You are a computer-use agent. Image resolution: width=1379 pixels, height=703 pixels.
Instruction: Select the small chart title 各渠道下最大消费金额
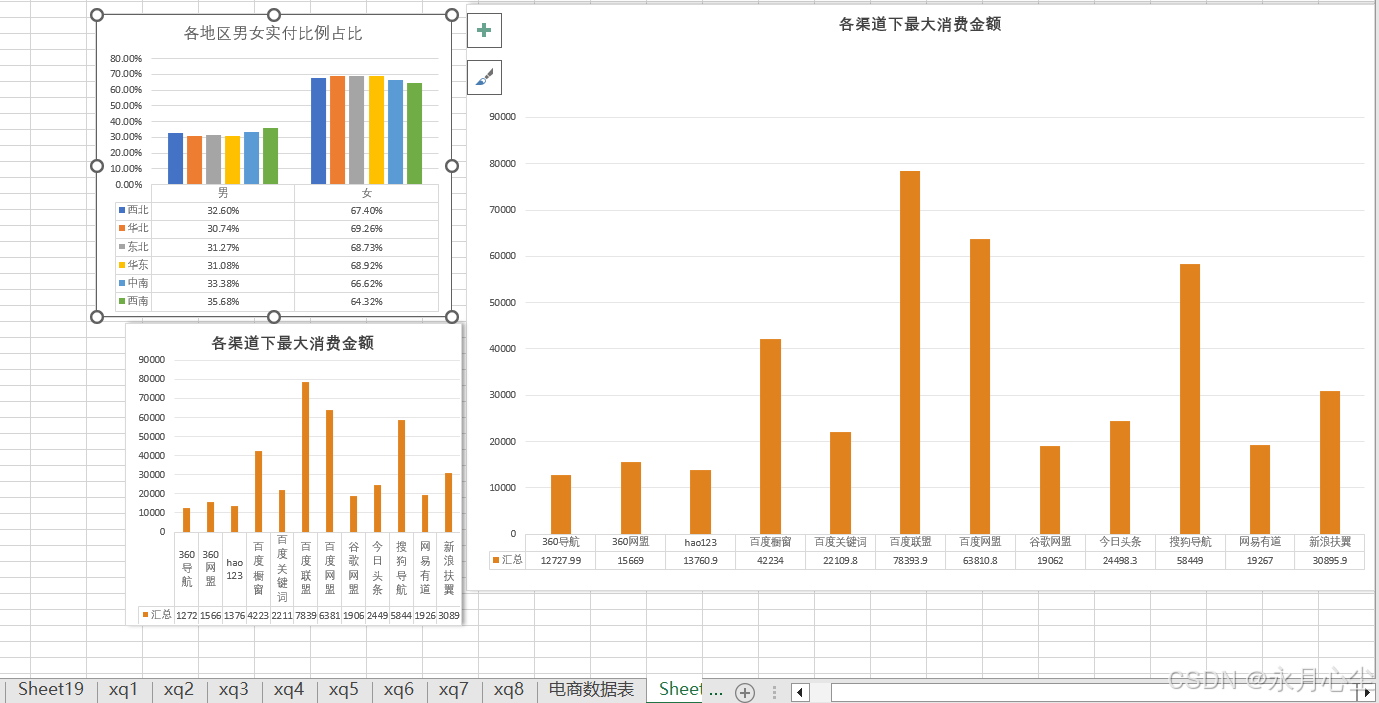[293, 343]
